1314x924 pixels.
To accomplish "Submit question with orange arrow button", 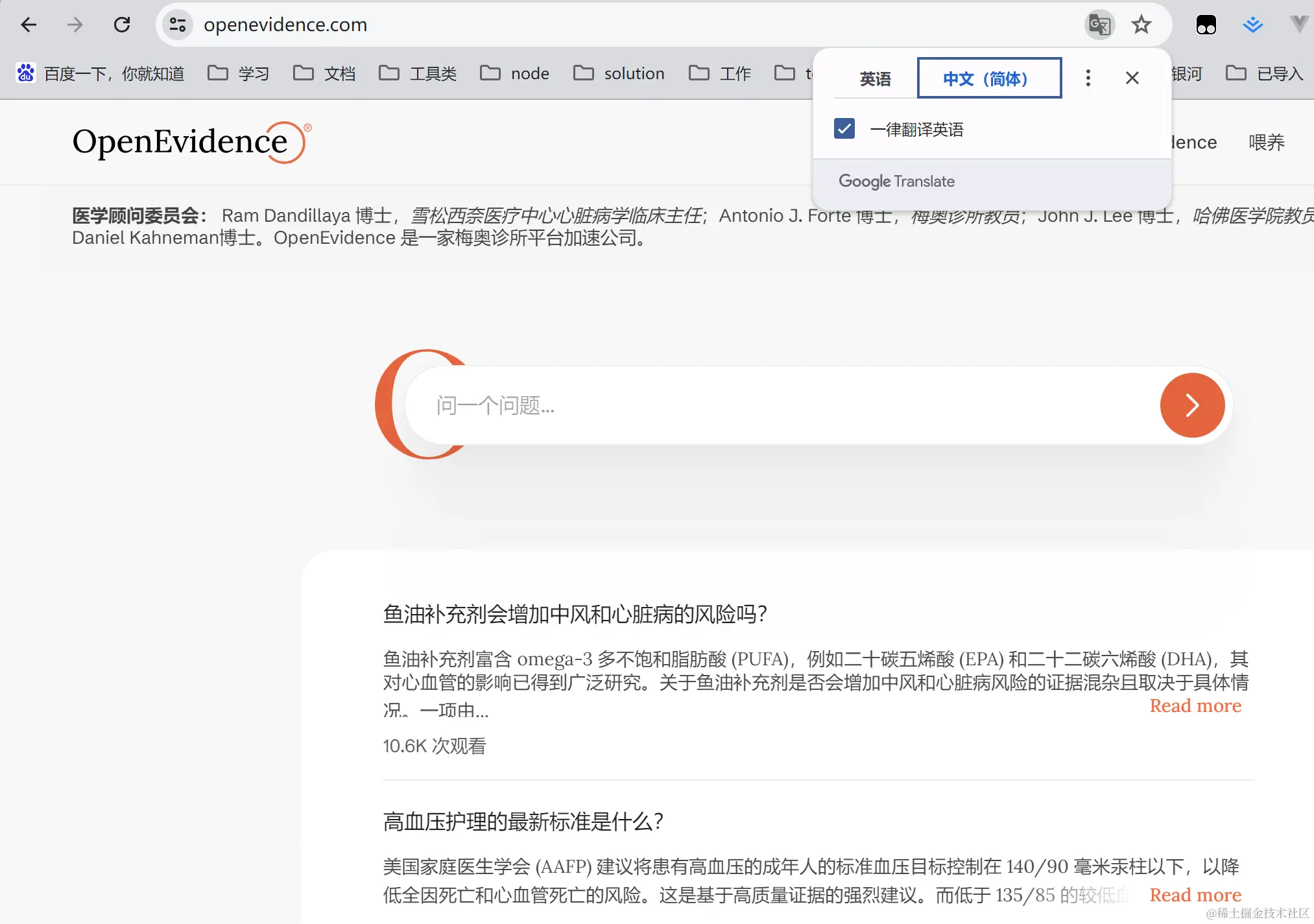I will pyautogui.click(x=1191, y=405).
